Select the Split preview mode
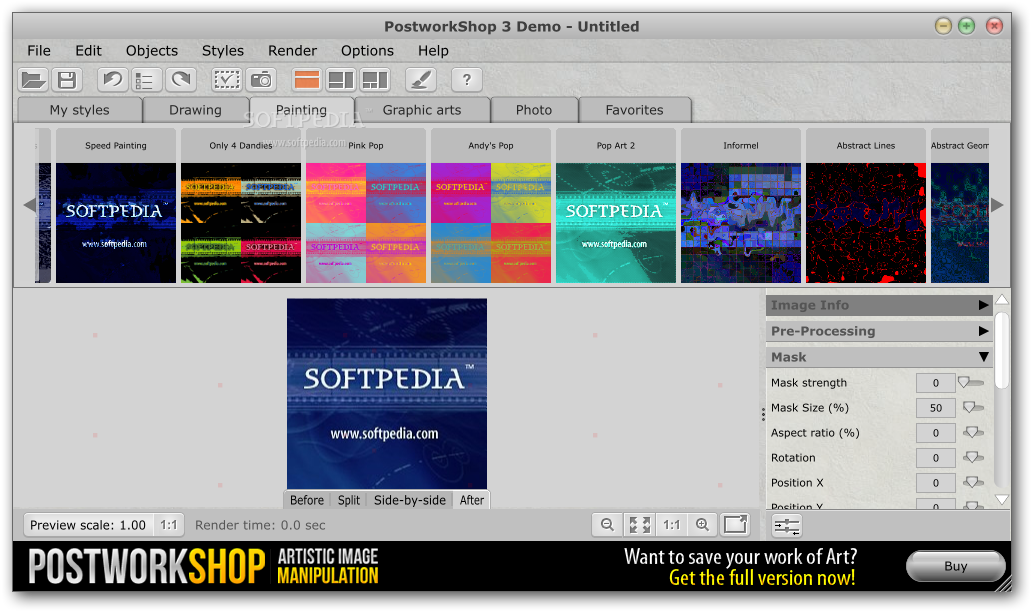The width and height of the screenshot is (1032, 612). coord(349,500)
